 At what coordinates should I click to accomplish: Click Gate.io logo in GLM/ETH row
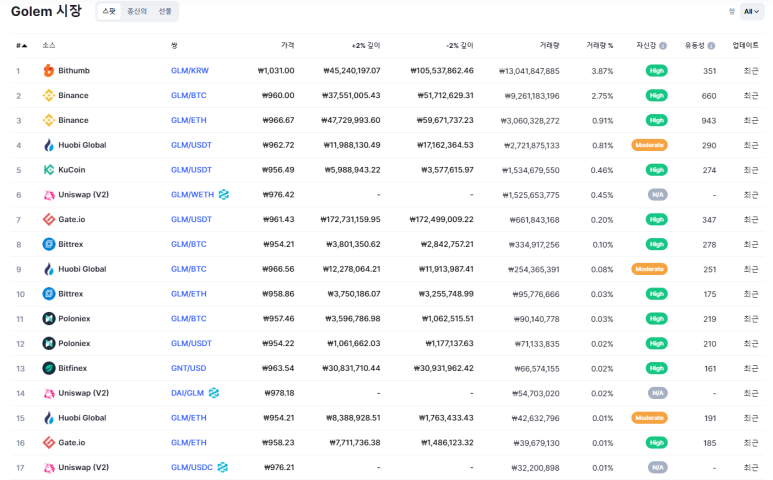click(x=48, y=443)
